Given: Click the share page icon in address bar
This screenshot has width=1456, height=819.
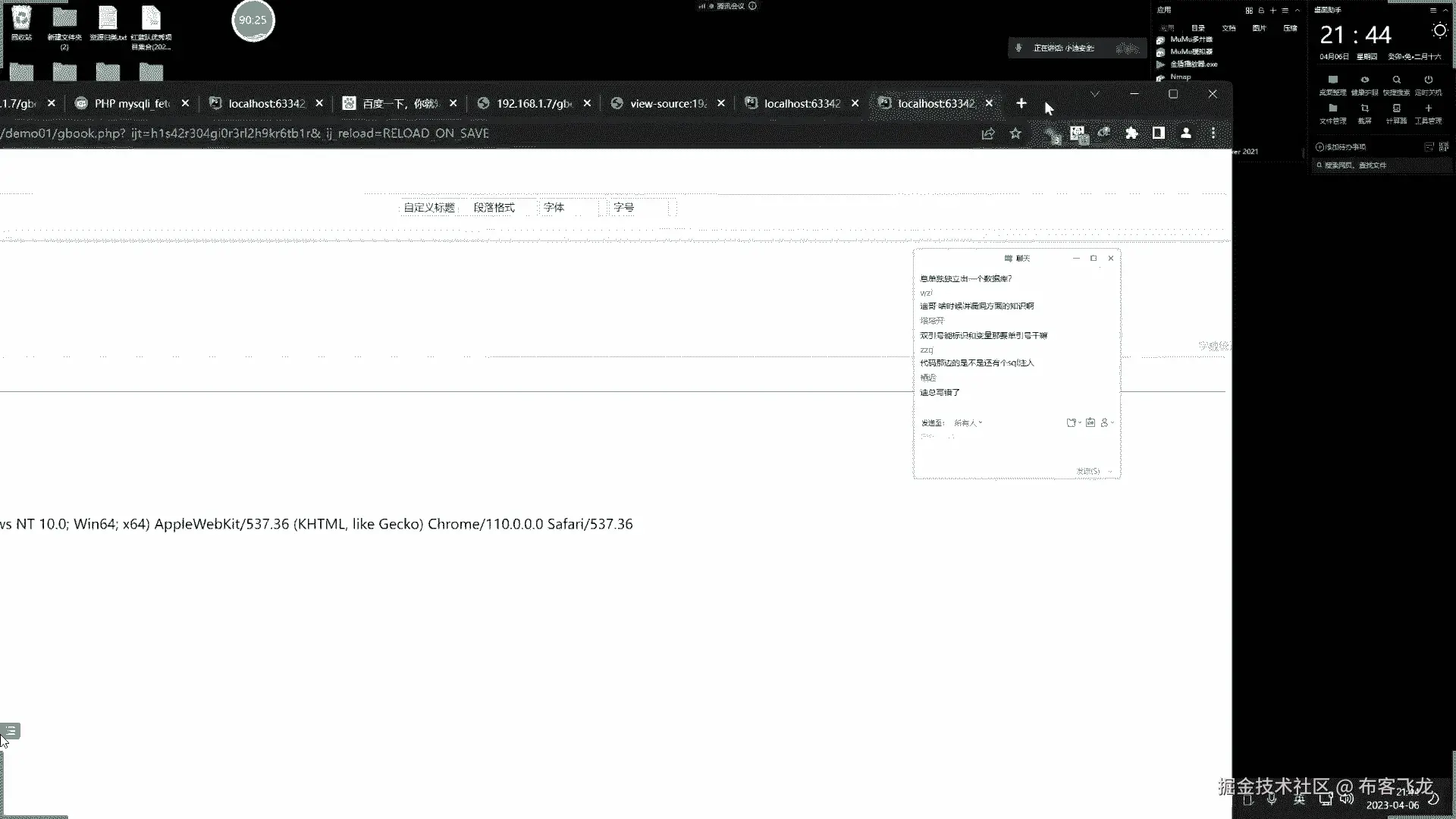Looking at the screenshot, I should (x=987, y=133).
